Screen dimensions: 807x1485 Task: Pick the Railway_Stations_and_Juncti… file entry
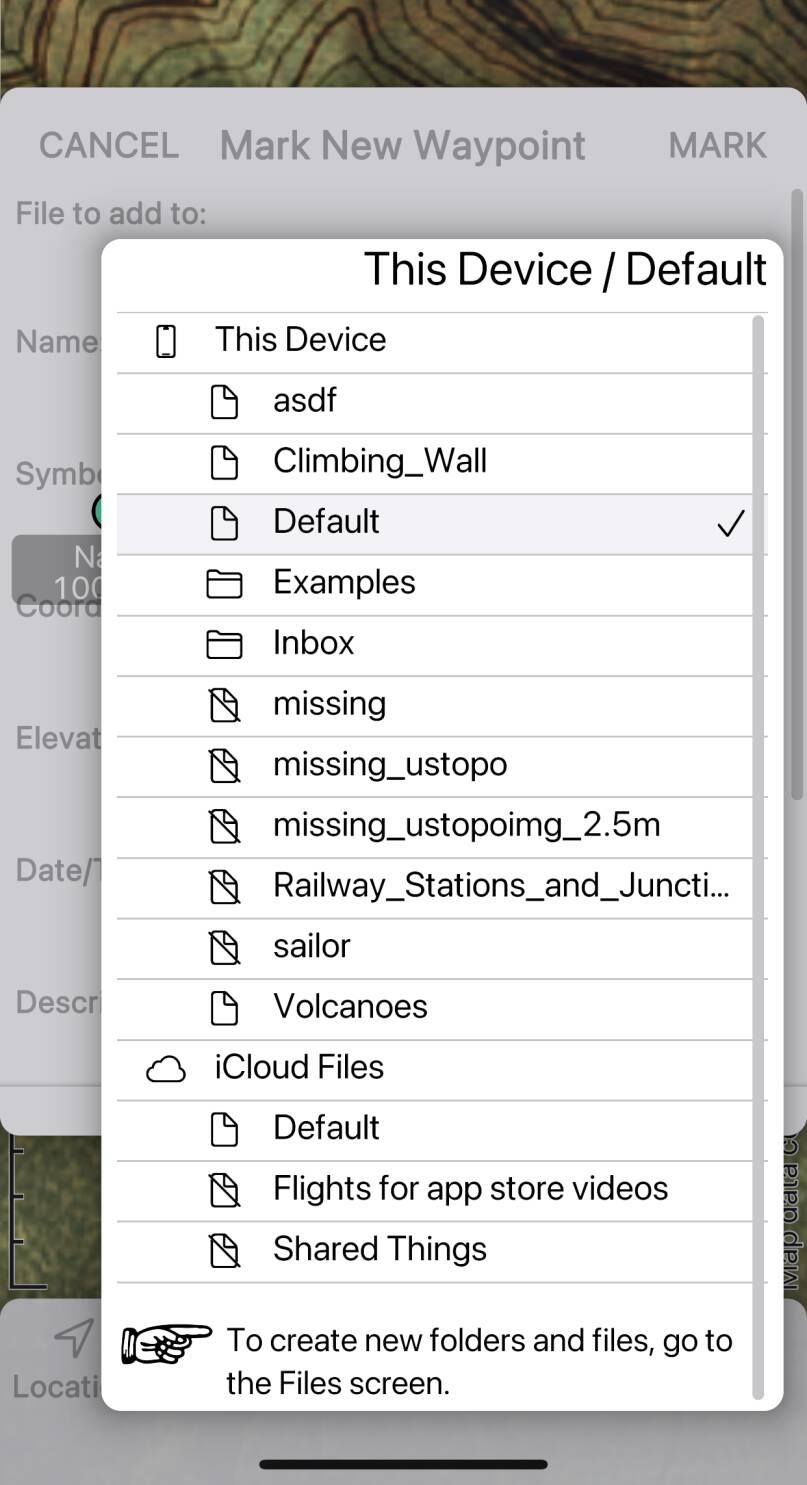[500, 886]
